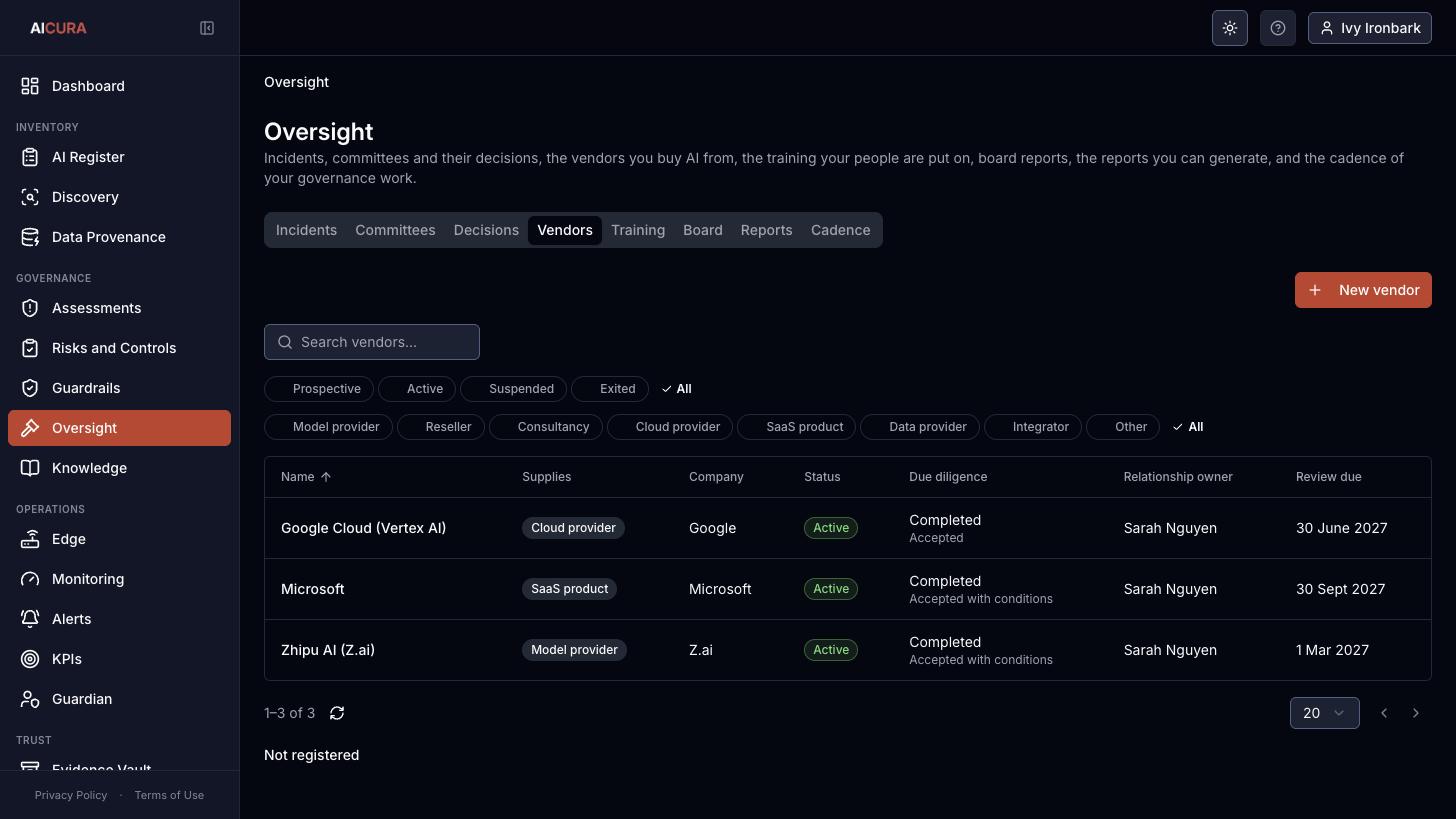The image size is (1456, 819).
Task: Create a New vendor
Action: (x=1363, y=290)
